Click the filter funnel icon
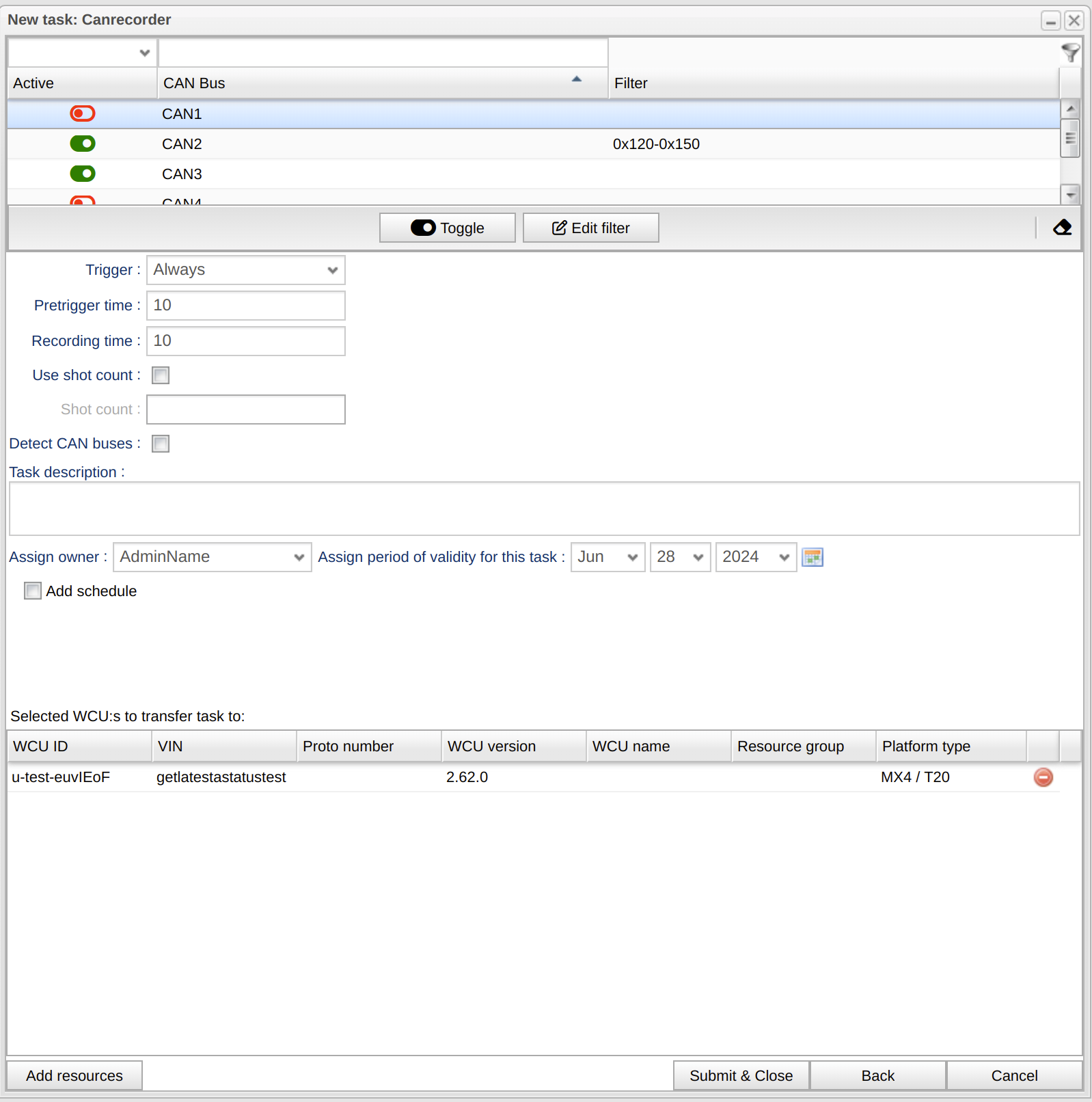The height and width of the screenshot is (1102, 1092). pyautogui.click(x=1070, y=52)
